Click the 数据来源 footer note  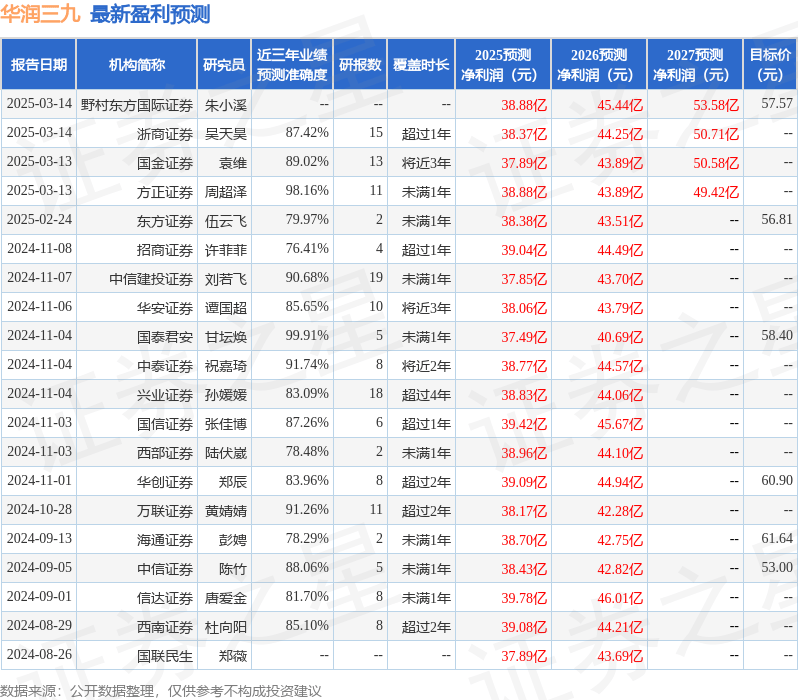click(x=161, y=691)
